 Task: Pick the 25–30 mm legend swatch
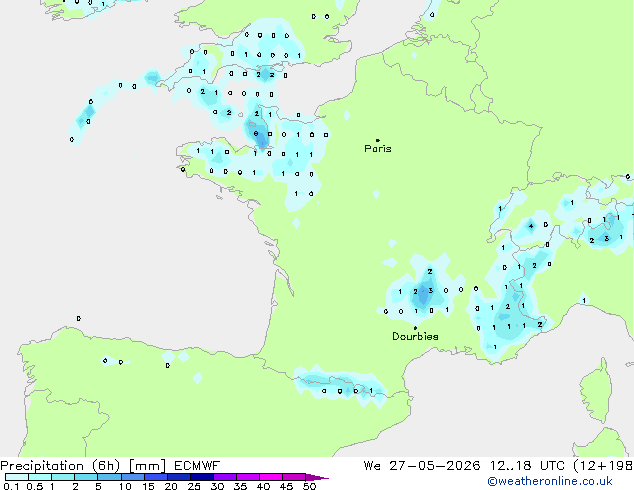[201, 477]
